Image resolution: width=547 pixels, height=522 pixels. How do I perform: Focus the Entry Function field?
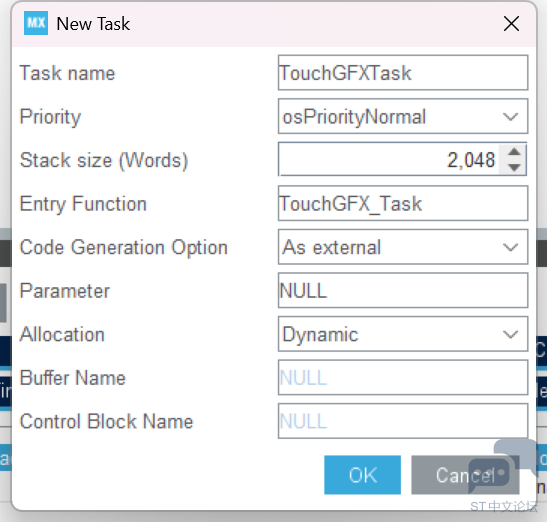(x=403, y=203)
